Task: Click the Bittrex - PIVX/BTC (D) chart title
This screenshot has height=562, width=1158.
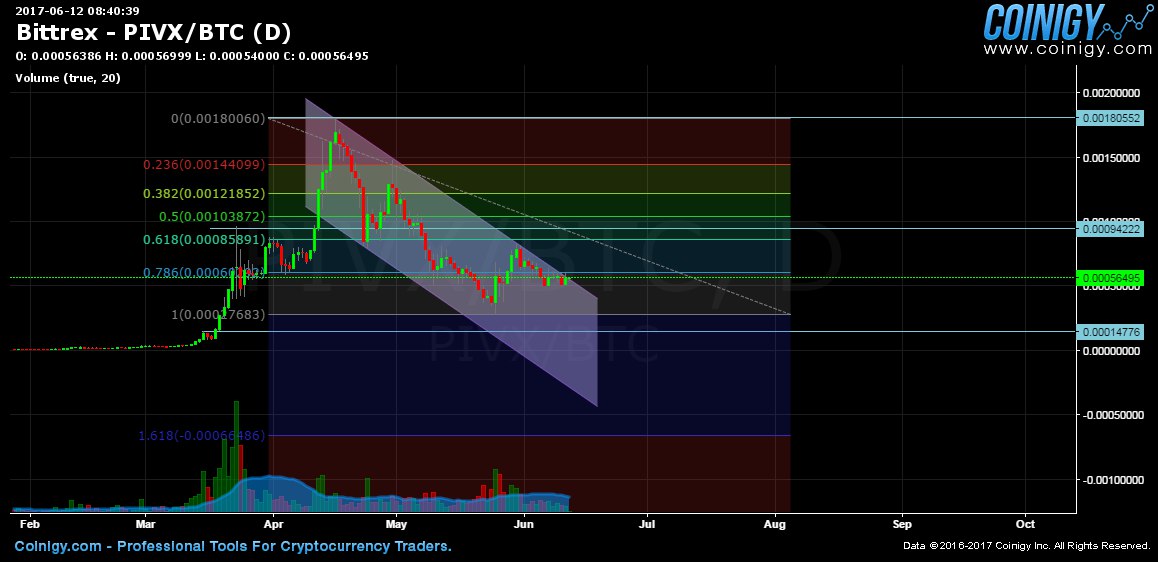Action: point(154,32)
